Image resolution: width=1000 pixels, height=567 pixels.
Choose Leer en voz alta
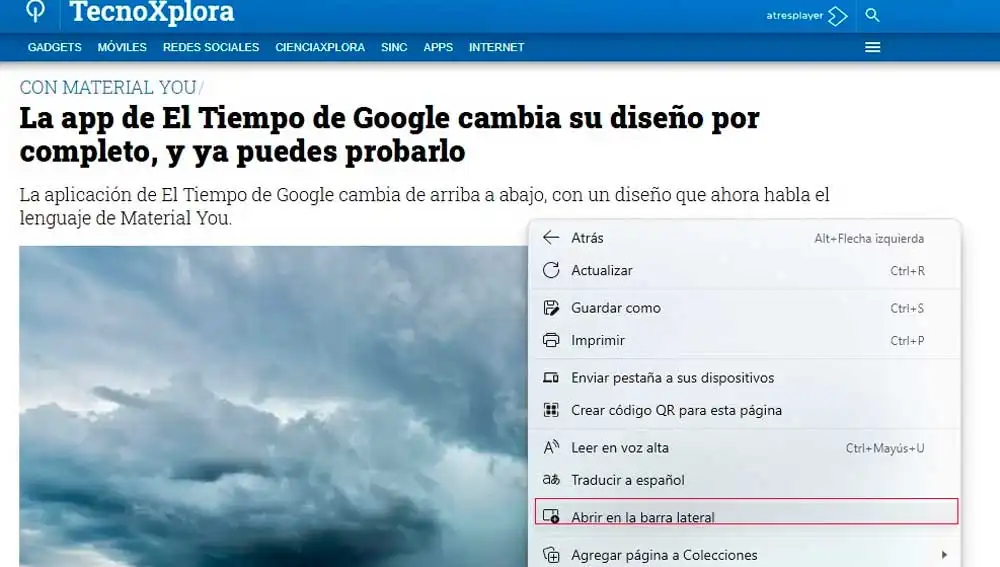tap(744, 448)
